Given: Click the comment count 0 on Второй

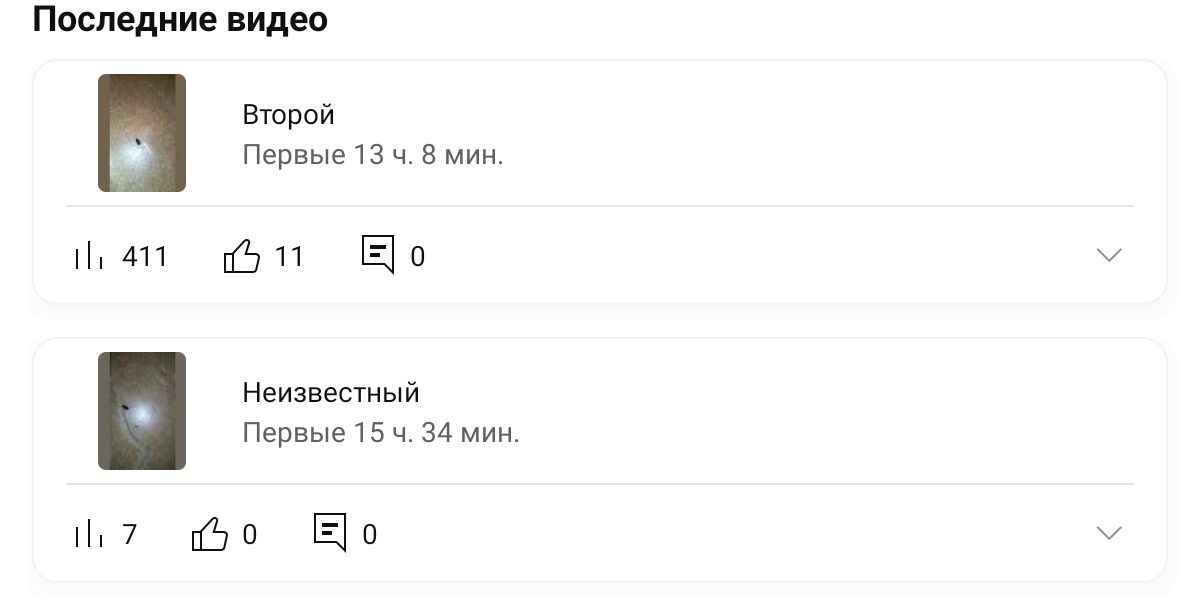Looking at the screenshot, I should 418,257.
